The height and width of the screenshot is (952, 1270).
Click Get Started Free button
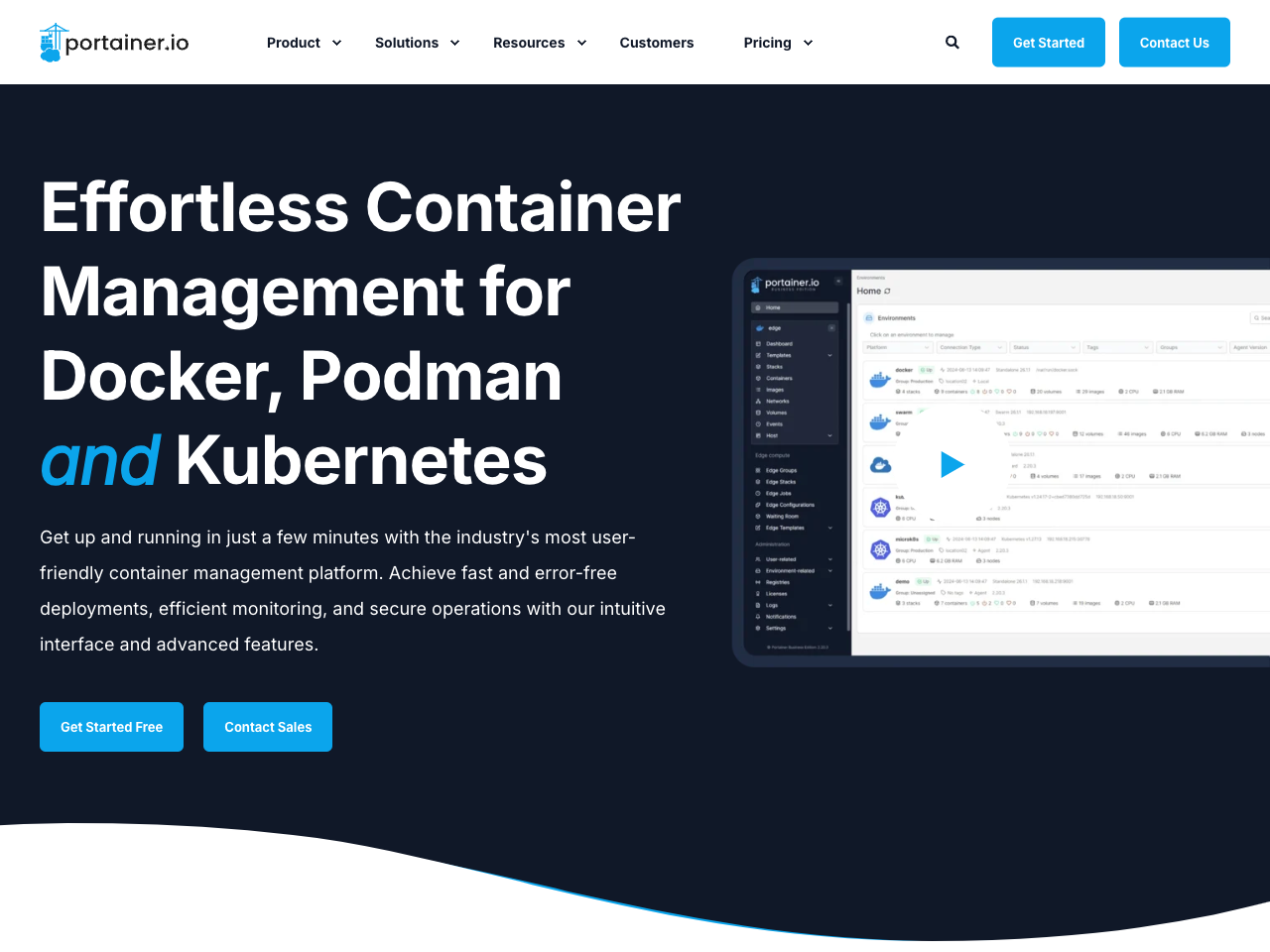[111, 727]
